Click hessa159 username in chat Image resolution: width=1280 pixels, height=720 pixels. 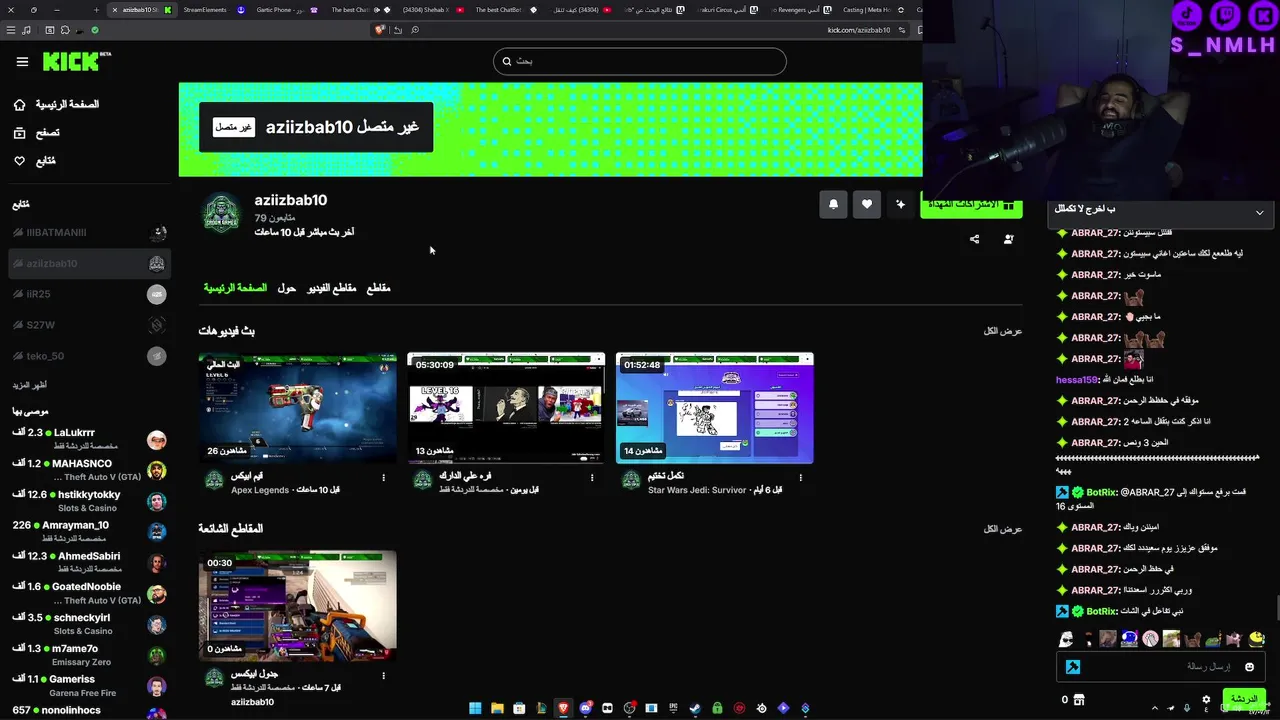click(1077, 380)
